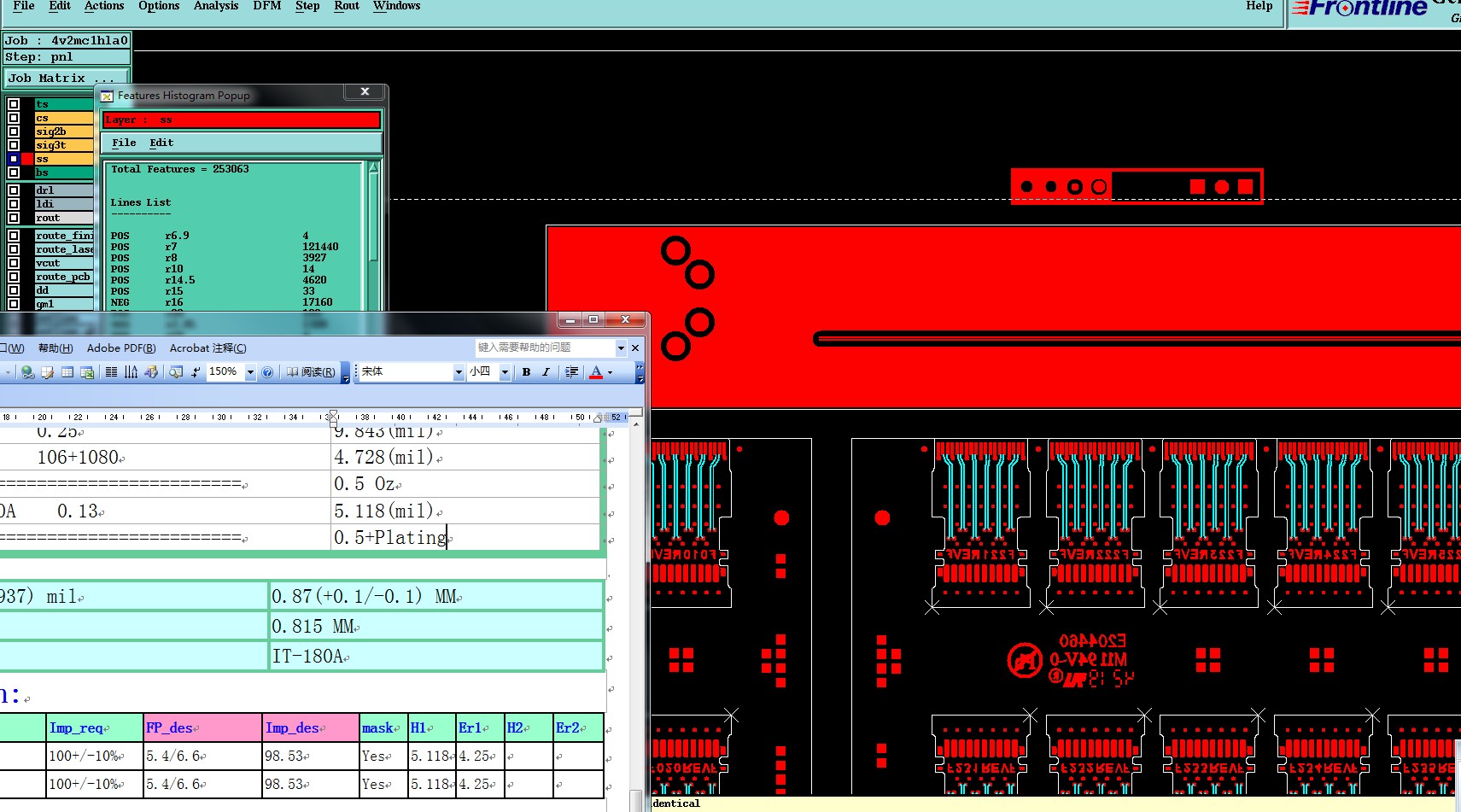Click the Insert Table icon in Word toolbar

click(67, 372)
